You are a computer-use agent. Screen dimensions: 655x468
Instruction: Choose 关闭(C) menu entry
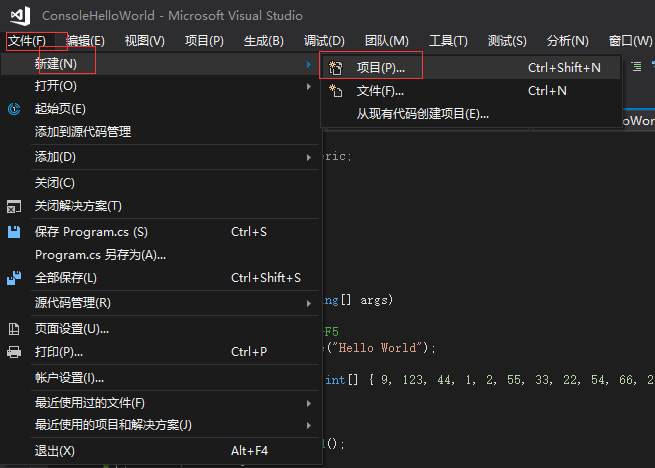click(x=161, y=183)
